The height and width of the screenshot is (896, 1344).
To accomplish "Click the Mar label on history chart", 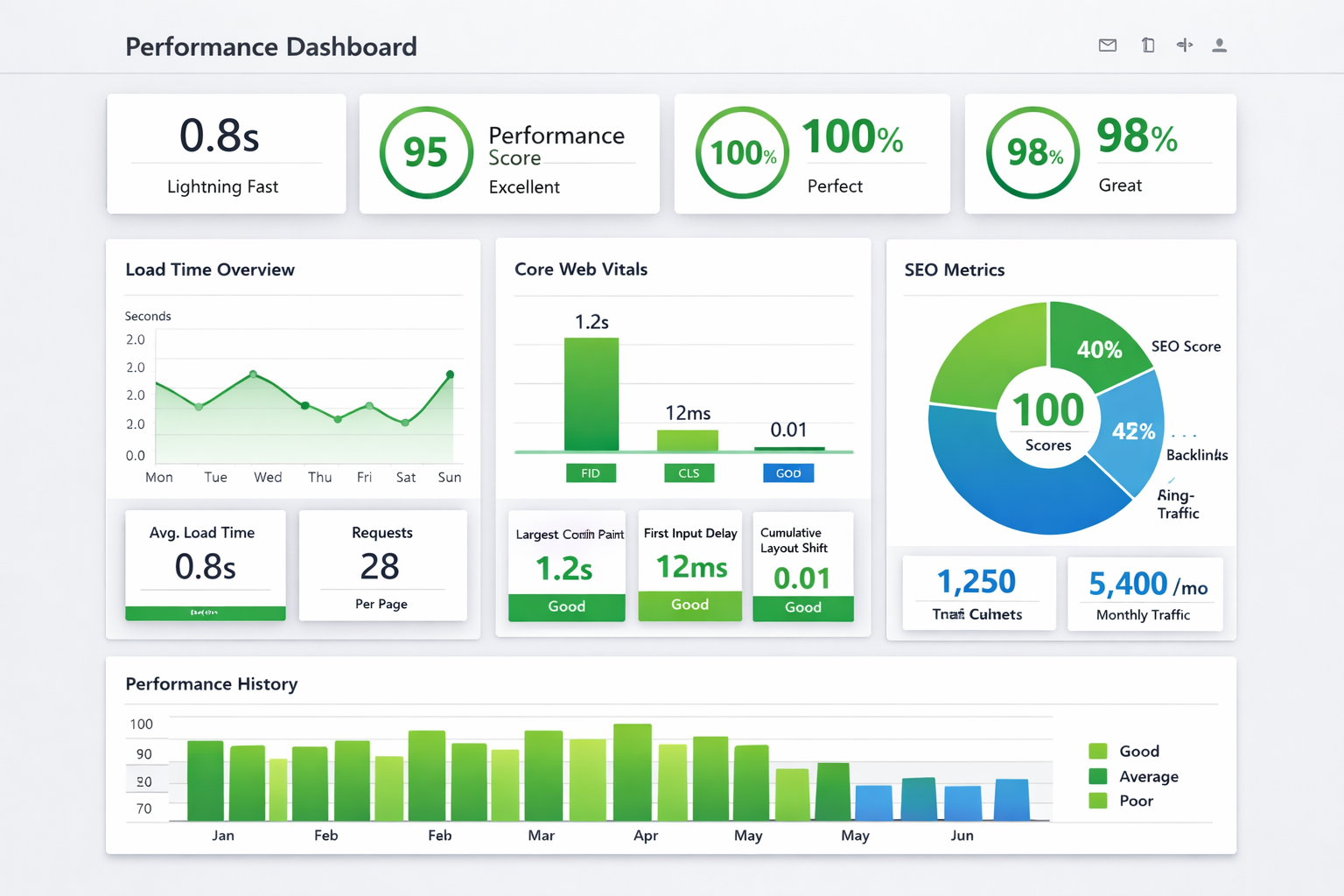I will click(542, 836).
